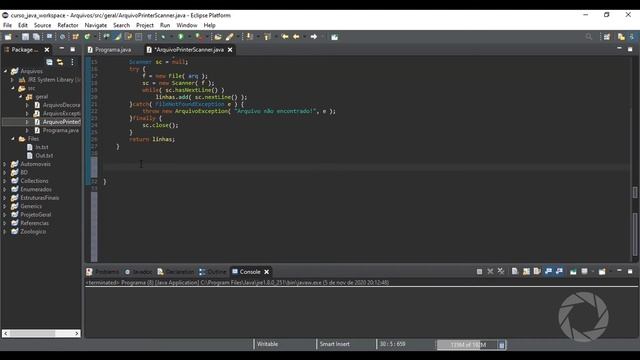Viewport: 640px width, 360px height.
Task: Close the Console view tab
Action: [267, 272]
